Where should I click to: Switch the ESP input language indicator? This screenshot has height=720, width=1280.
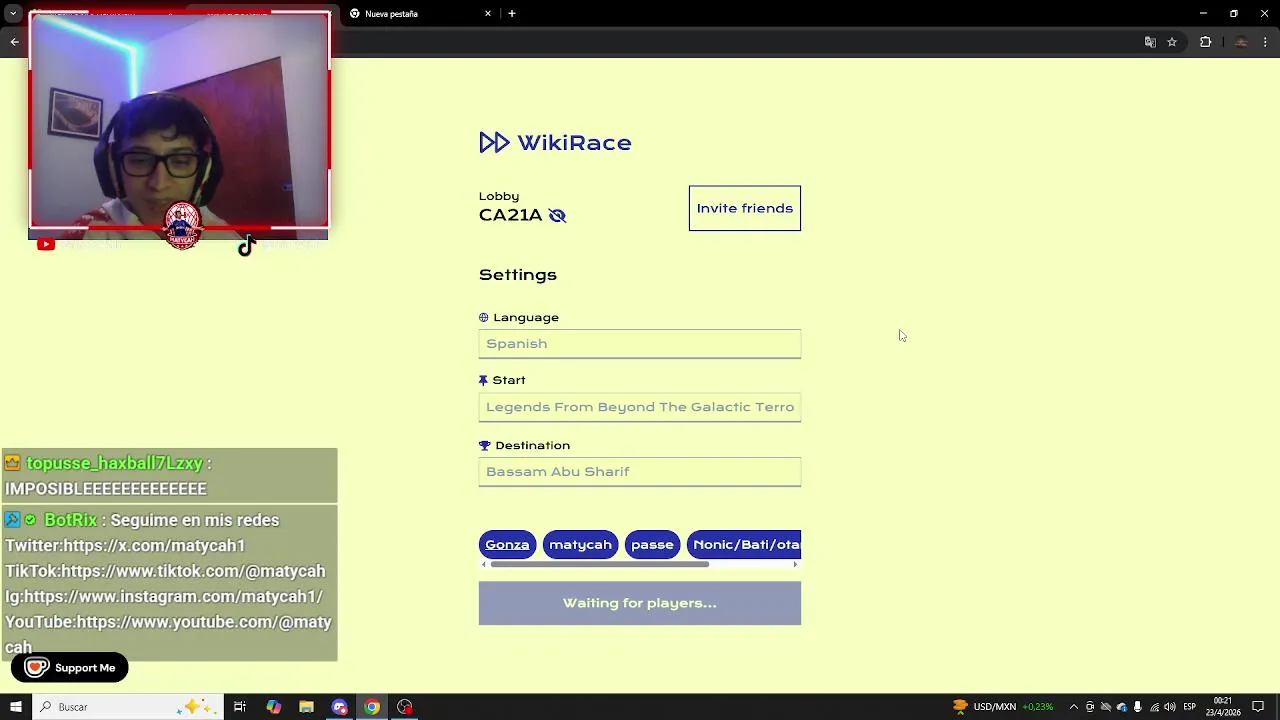pyautogui.click(x=1190, y=707)
